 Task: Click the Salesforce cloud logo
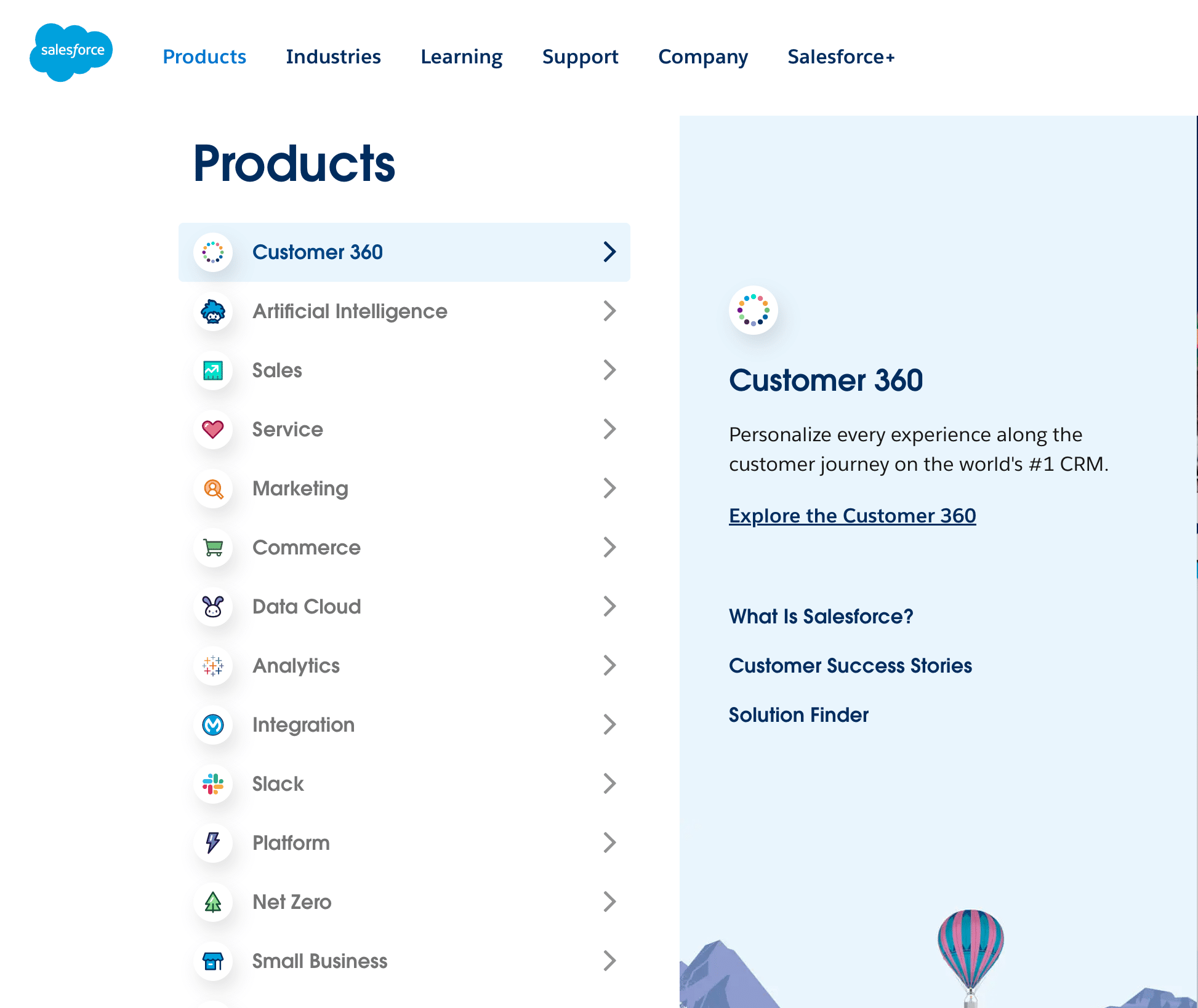coord(70,50)
